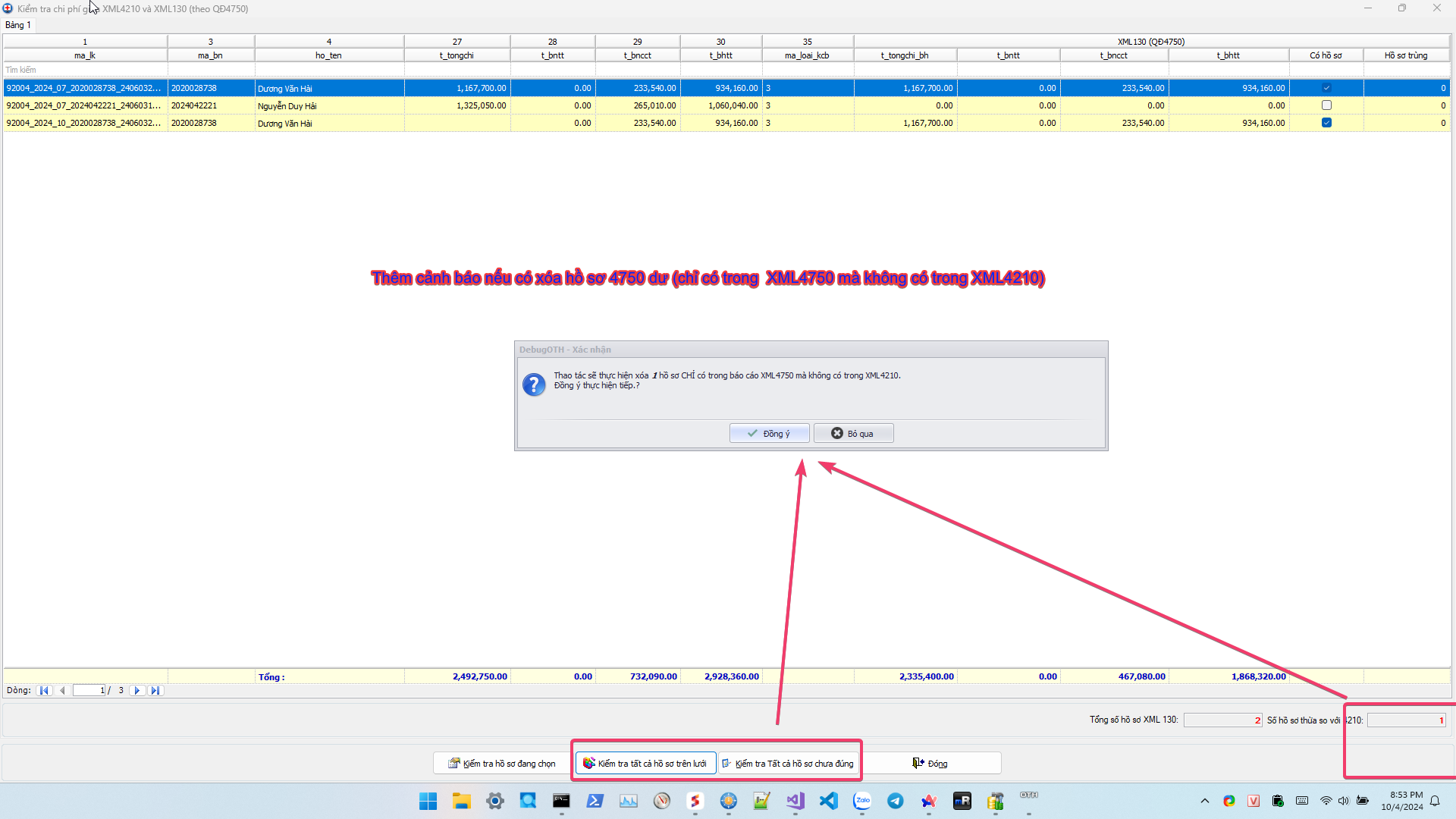1456x819 pixels.
Task: Select the Bảng 1 tab
Action: click(18, 25)
